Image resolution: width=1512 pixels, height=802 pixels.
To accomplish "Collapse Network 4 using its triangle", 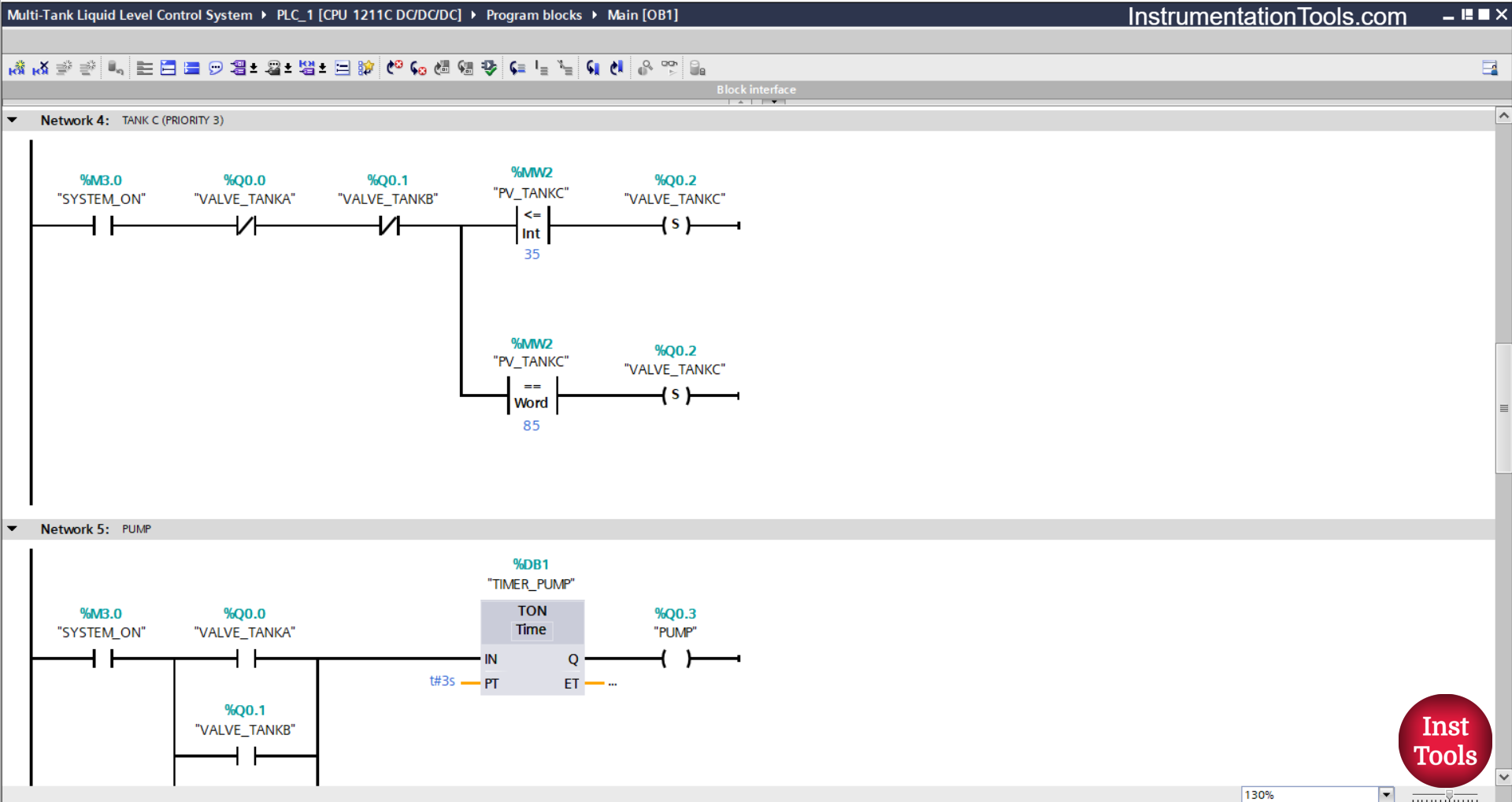I will click(x=13, y=121).
